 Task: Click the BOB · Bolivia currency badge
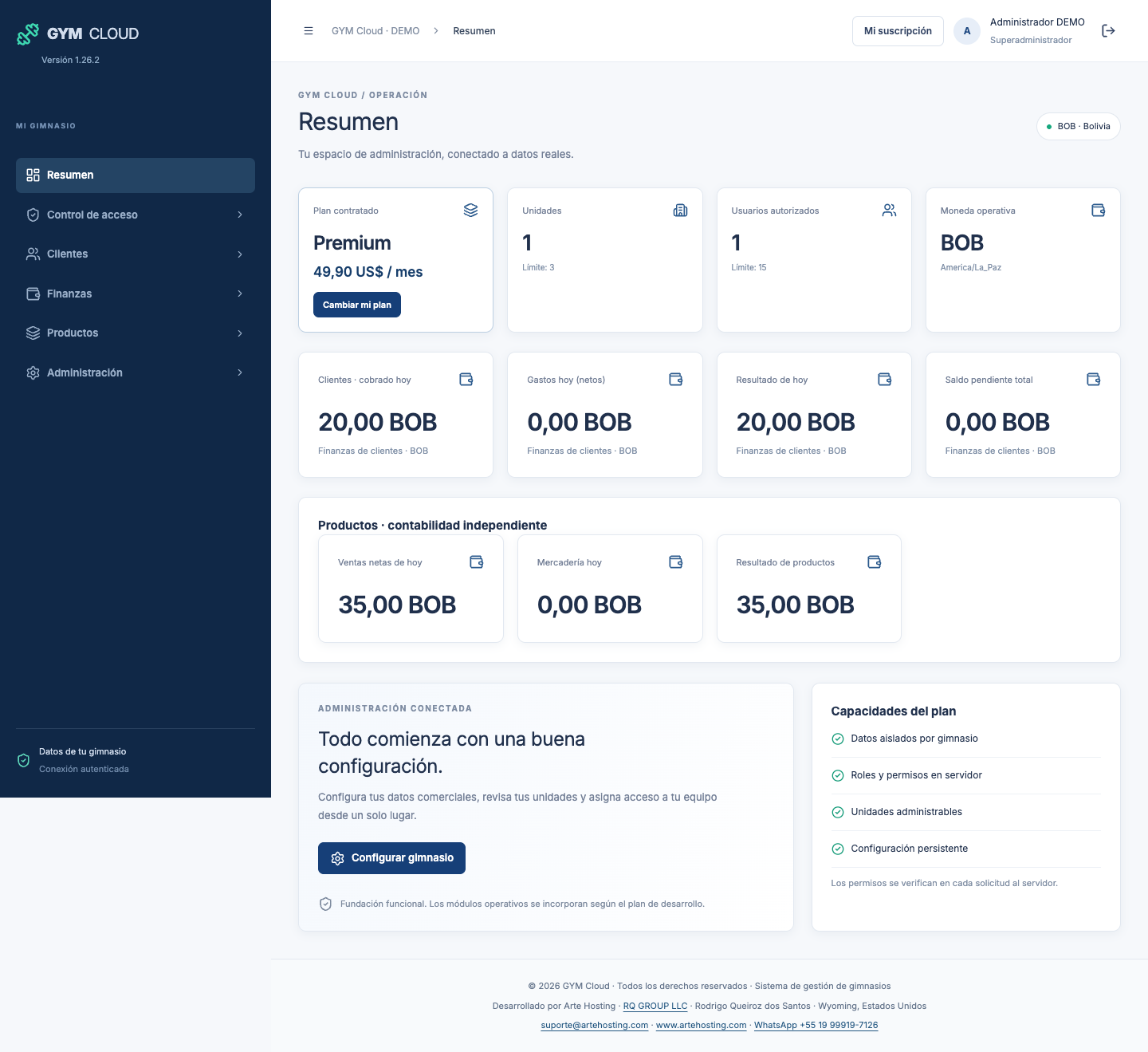(1079, 126)
